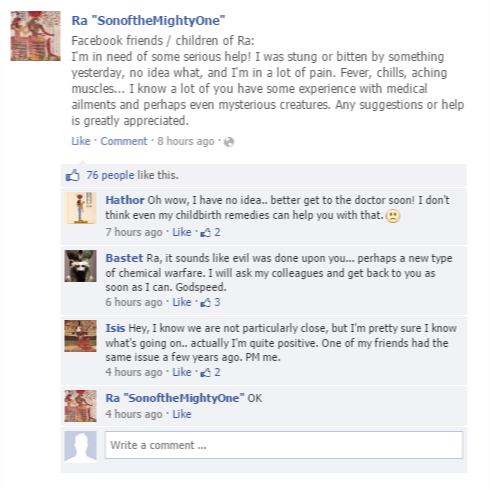The image size is (490, 490).
Task: Open Isis's avatar thumbnail
Action: pyautogui.click(x=80, y=336)
